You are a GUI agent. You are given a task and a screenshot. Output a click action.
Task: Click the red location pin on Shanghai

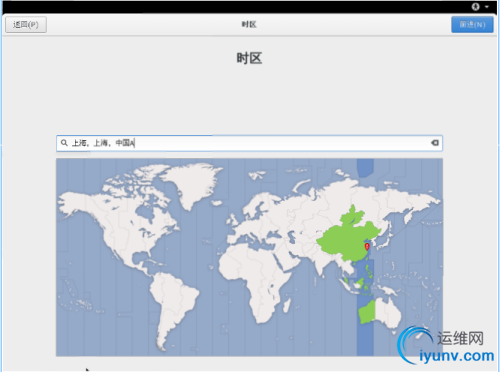click(x=367, y=247)
